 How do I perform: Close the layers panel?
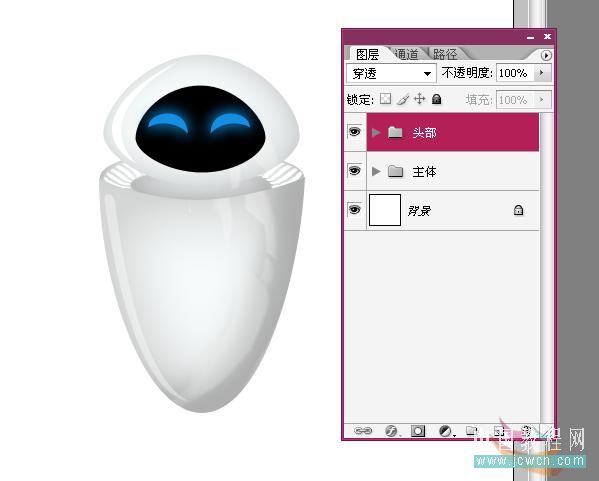point(547,37)
